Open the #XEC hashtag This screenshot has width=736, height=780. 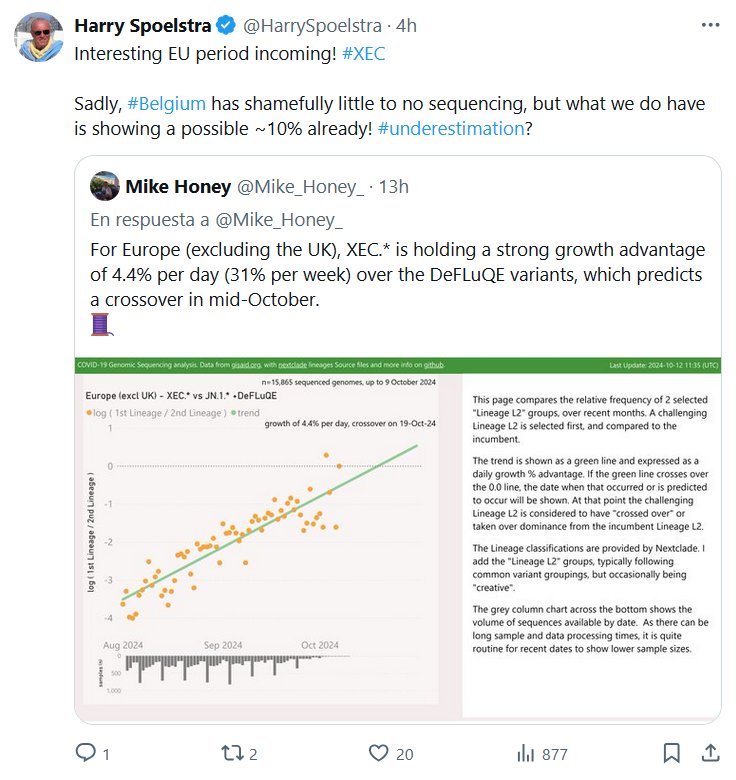(364, 54)
